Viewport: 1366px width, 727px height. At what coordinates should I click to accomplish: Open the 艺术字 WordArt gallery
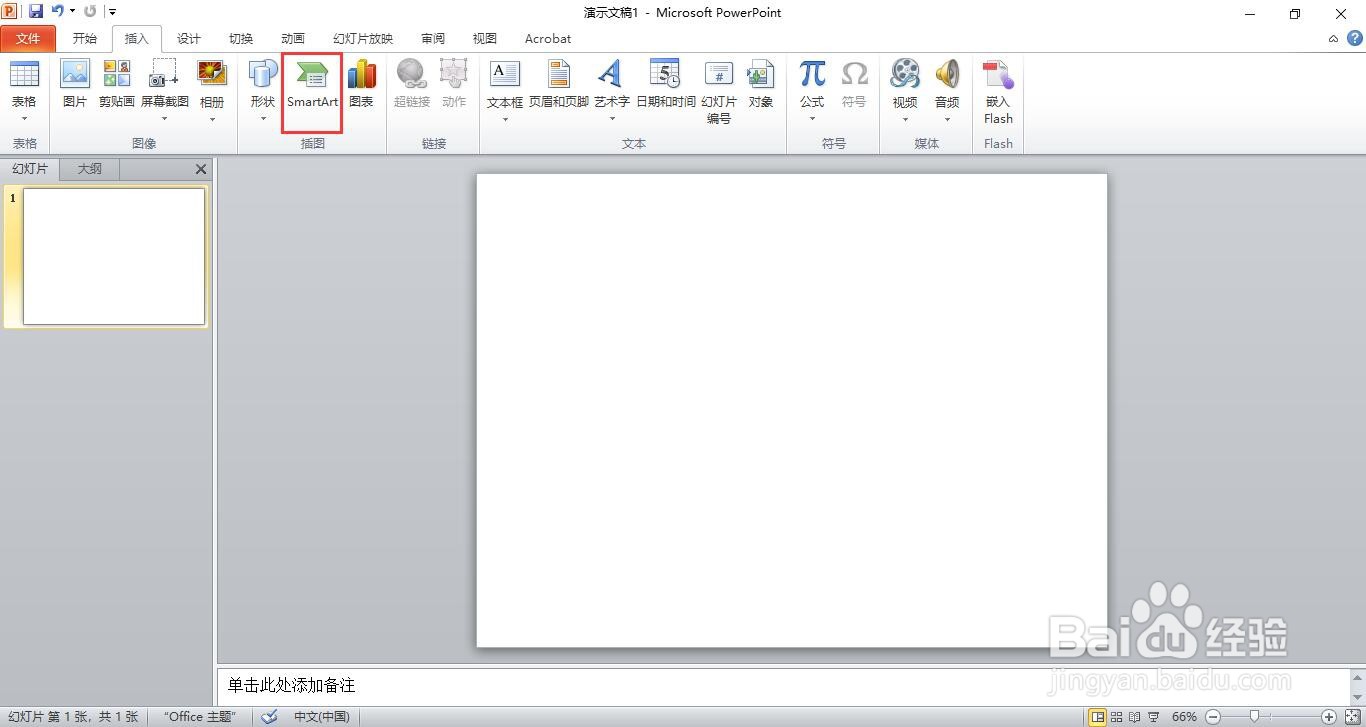[611, 74]
